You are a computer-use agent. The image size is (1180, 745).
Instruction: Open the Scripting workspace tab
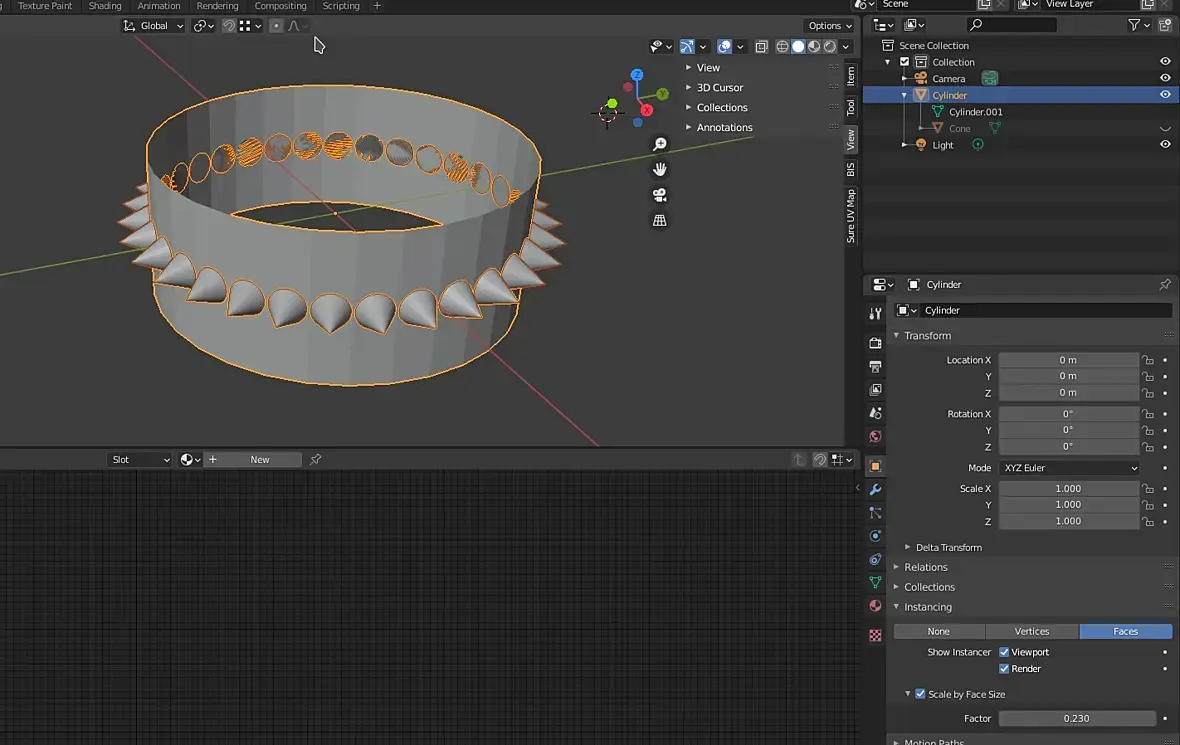341,6
